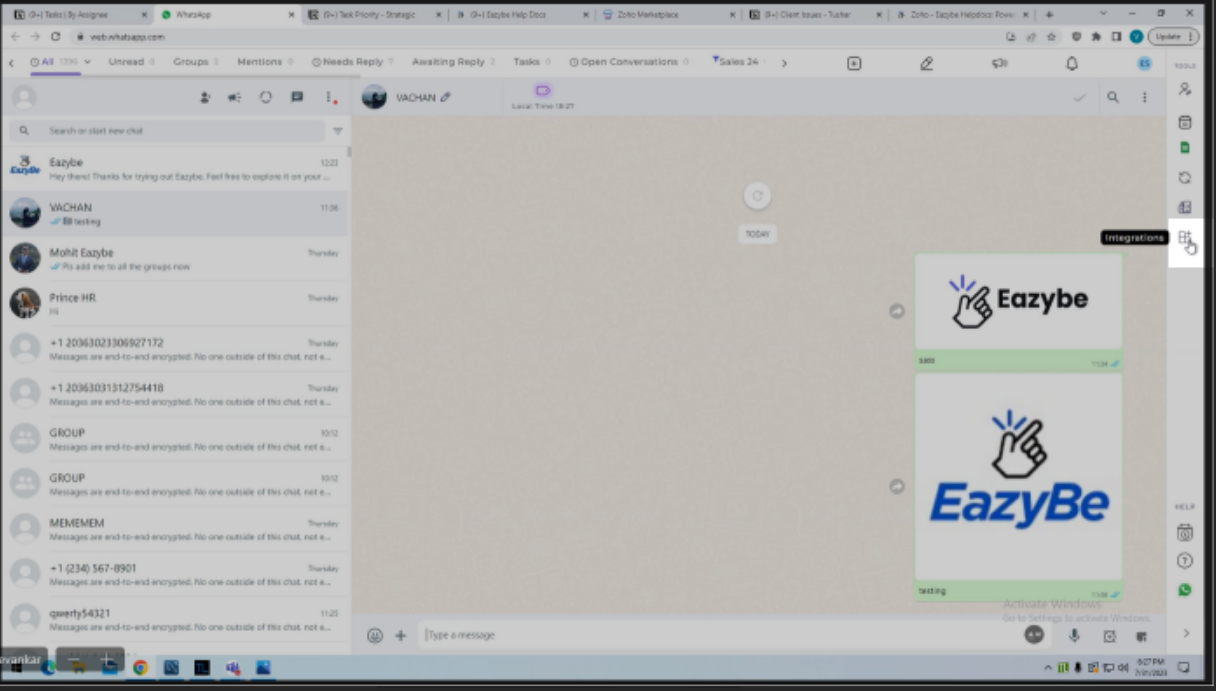Viewport: 1216px width, 691px height.
Task: Open the Status circle icon
Action: coord(266,97)
